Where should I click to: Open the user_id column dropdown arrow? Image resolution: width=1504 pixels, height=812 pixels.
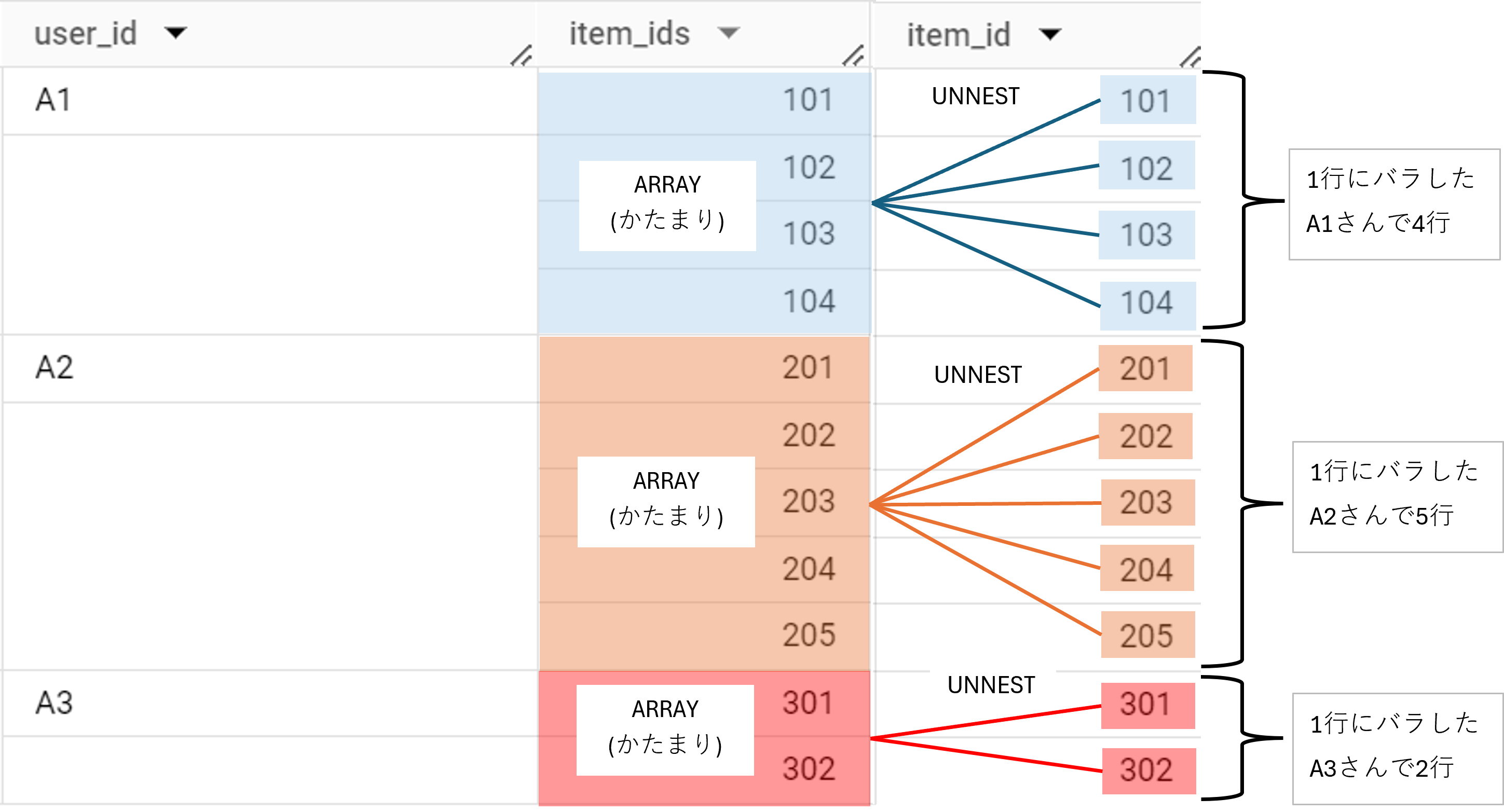point(176,33)
